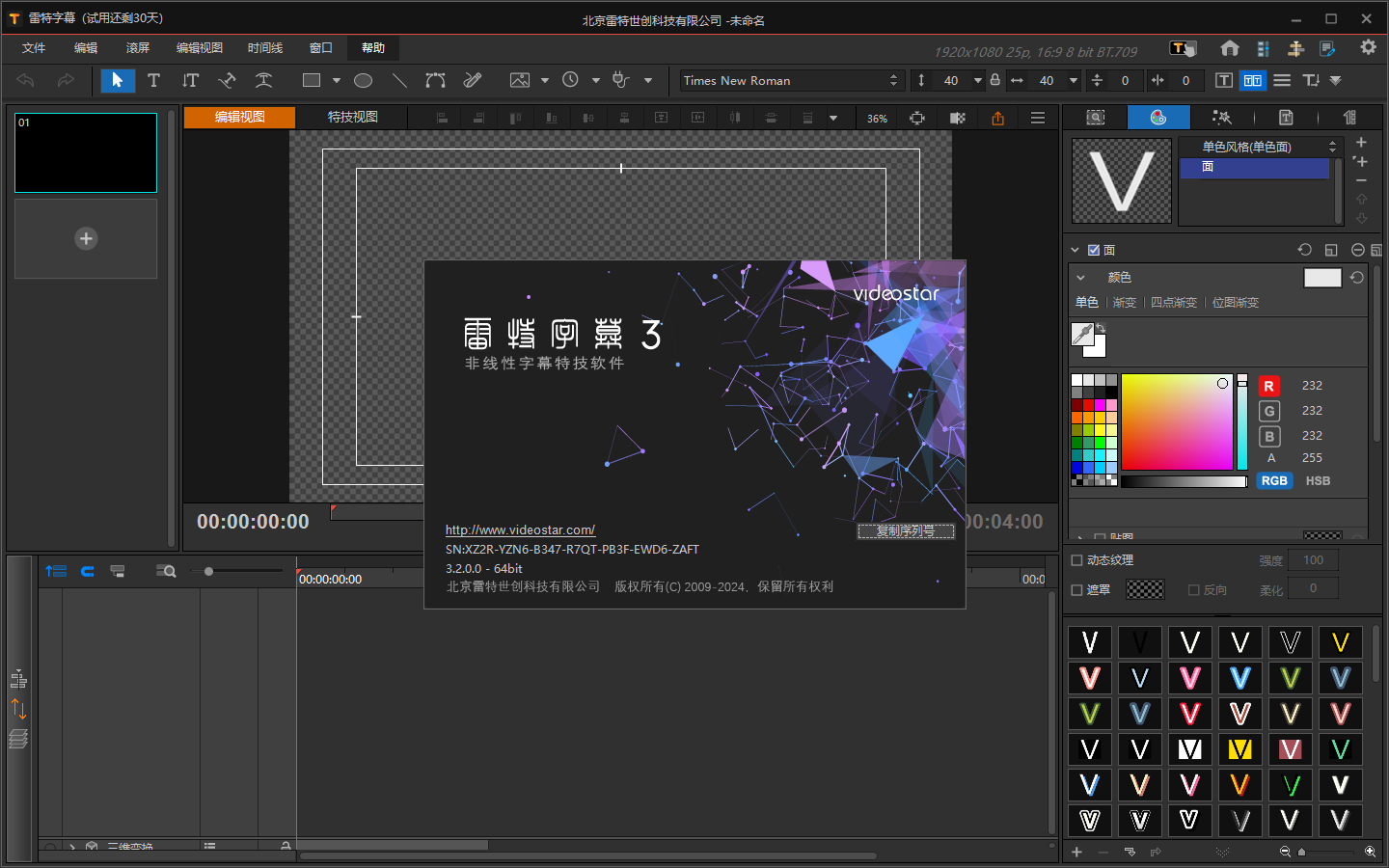Pick the straight line drawing tool
This screenshot has height=868, width=1389.
(399, 81)
